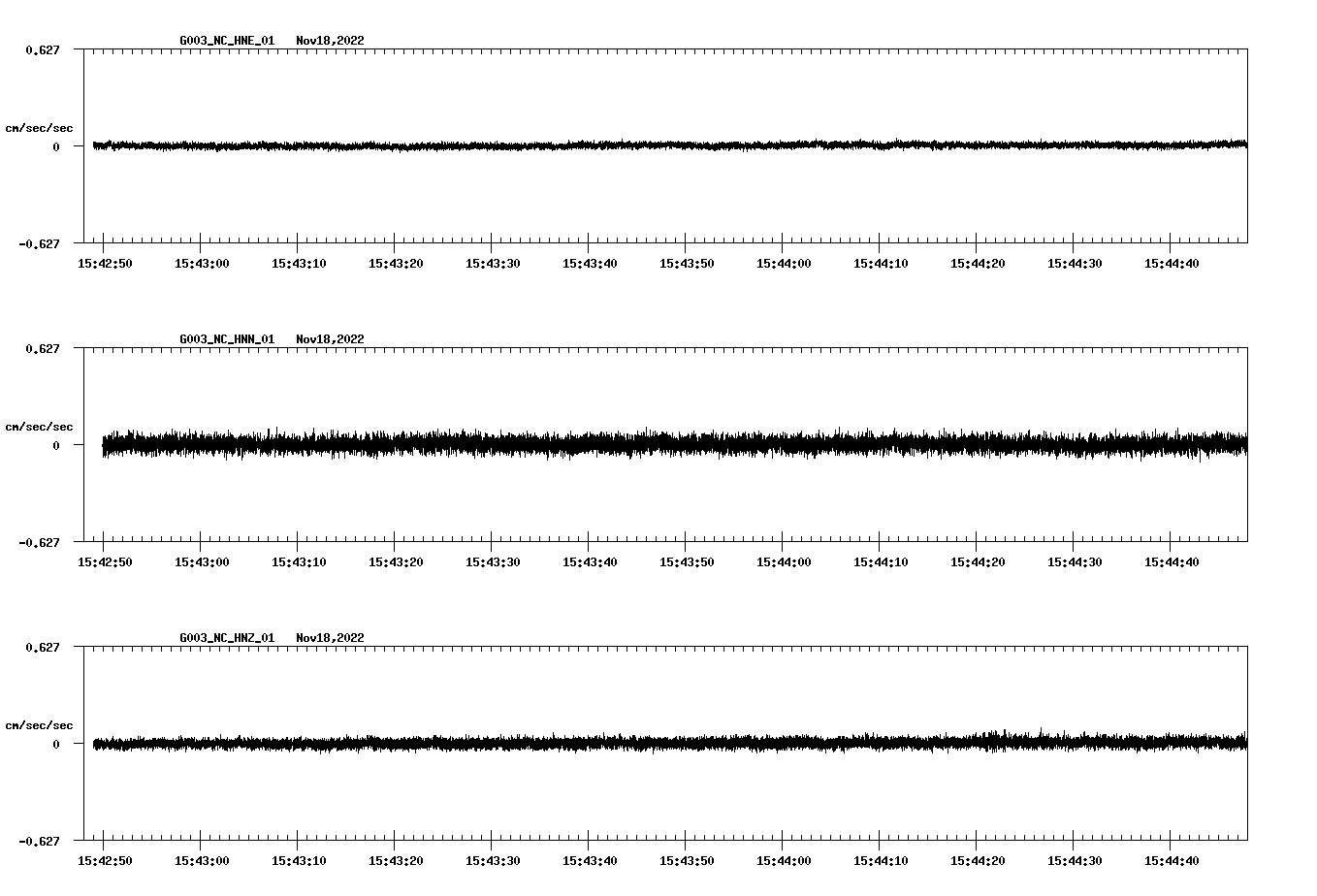
Task: Click the 15:44:40 time label under HNZ plot
Action: pyautogui.click(x=1172, y=861)
